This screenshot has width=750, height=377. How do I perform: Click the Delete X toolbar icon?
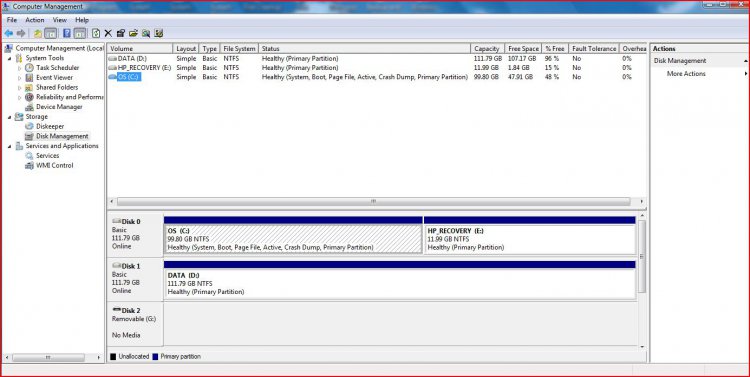pos(108,33)
